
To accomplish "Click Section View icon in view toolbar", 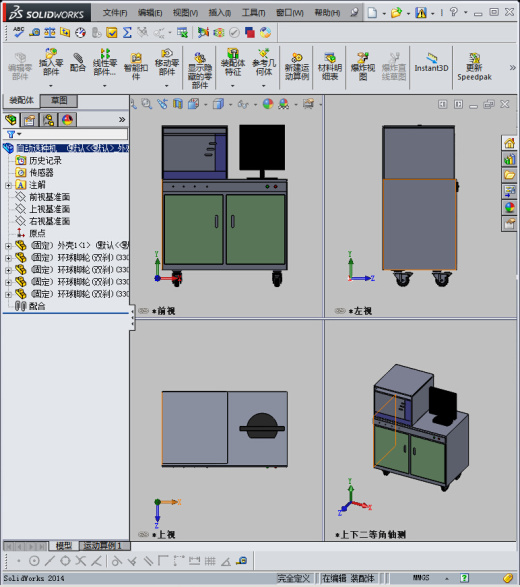I will tap(177, 104).
